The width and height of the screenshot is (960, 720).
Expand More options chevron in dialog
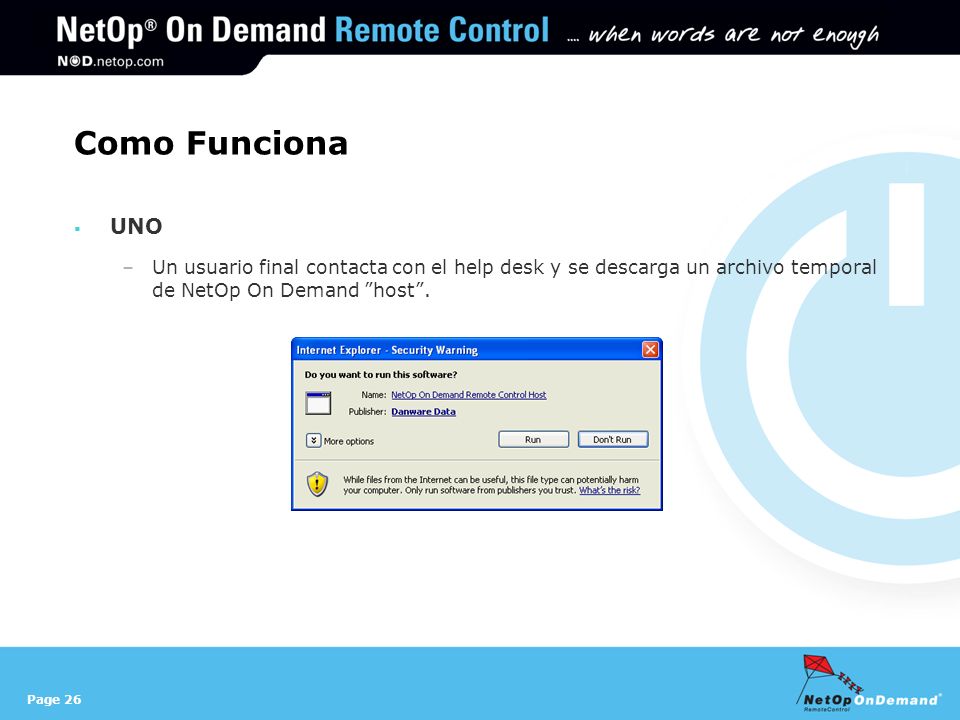point(313,440)
